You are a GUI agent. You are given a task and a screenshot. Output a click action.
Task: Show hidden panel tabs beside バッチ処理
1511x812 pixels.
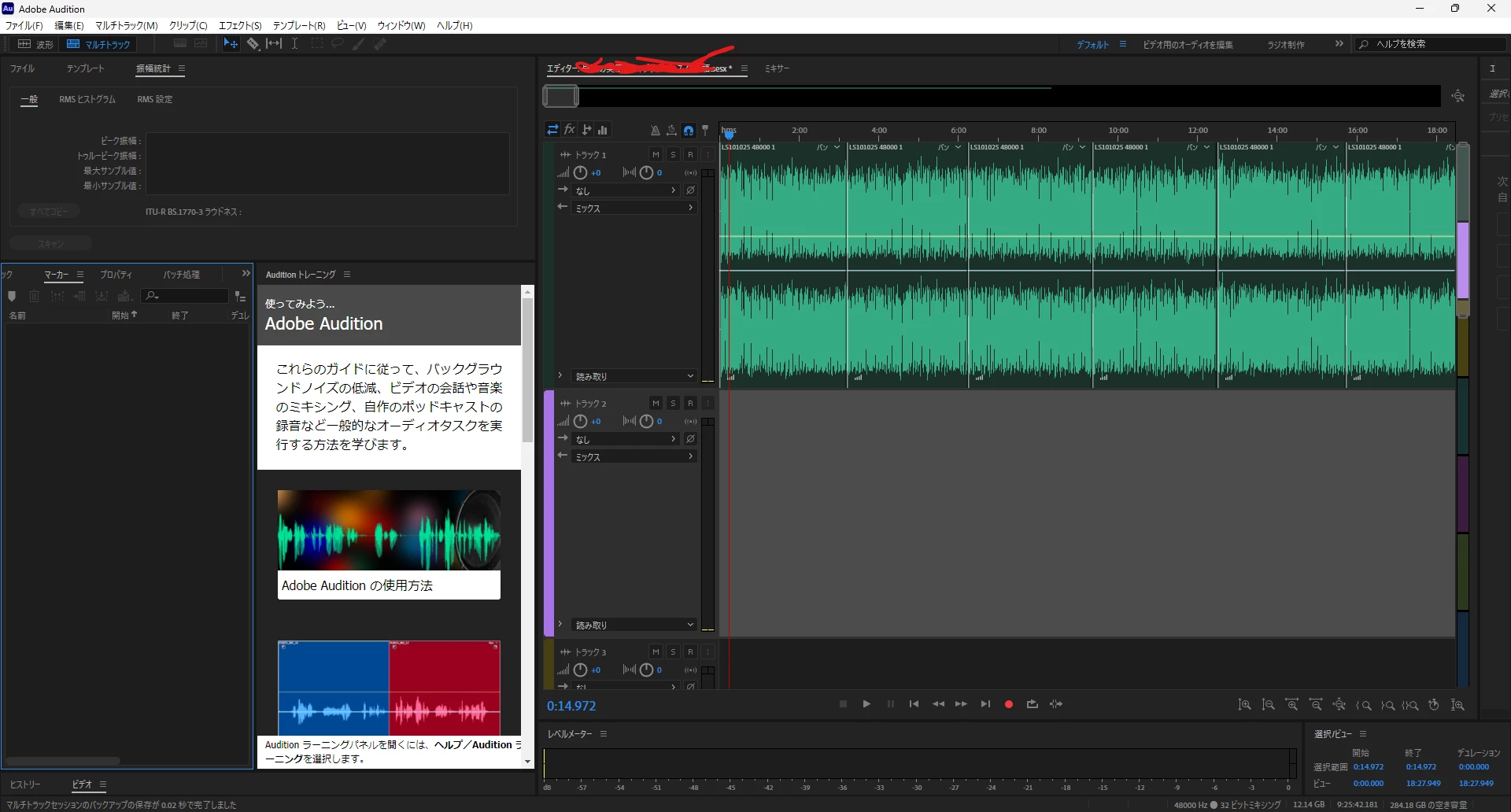[x=246, y=274]
